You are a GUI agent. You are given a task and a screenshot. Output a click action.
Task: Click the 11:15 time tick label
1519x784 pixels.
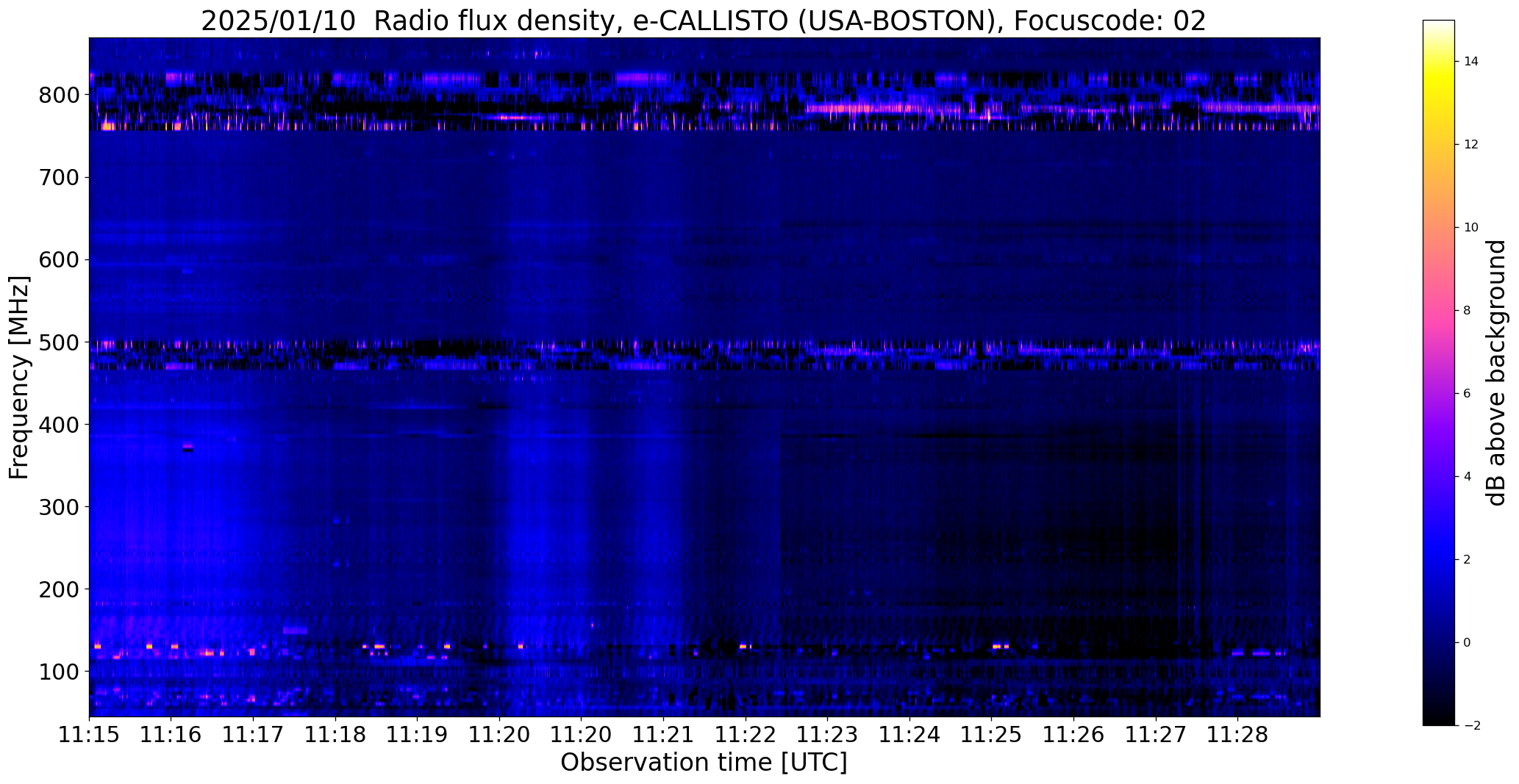[x=89, y=736]
